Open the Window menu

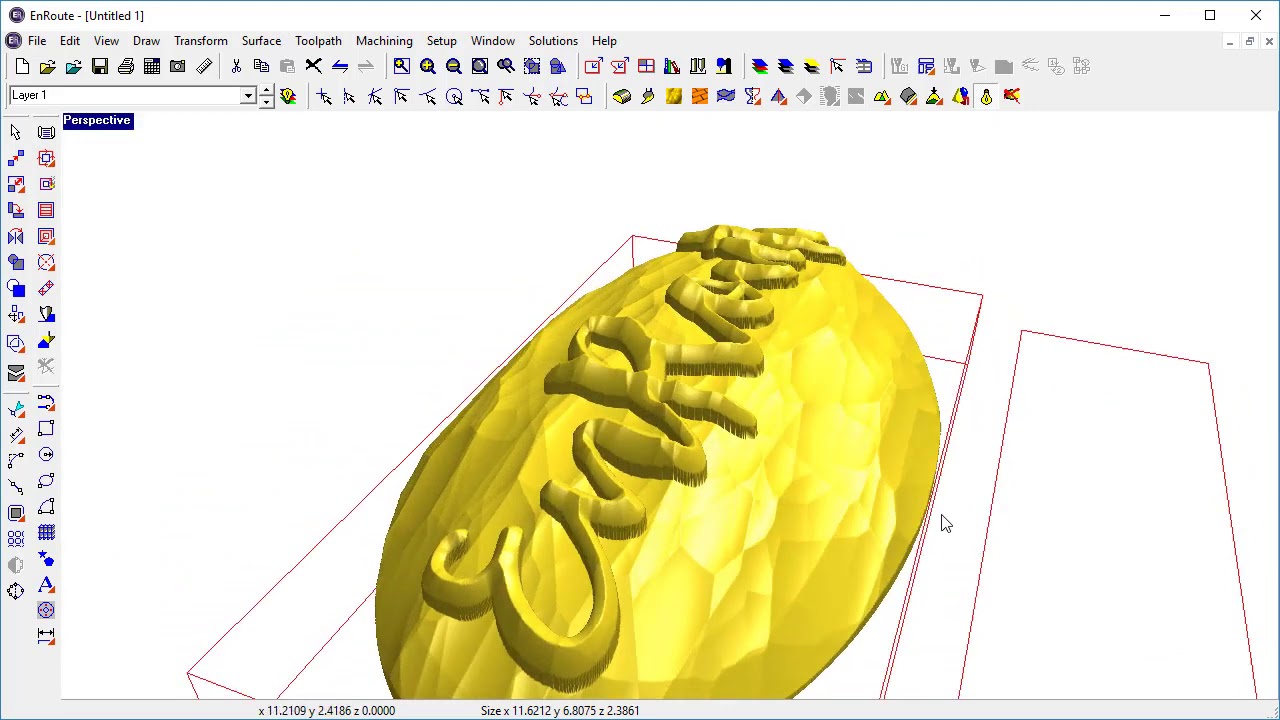point(493,41)
